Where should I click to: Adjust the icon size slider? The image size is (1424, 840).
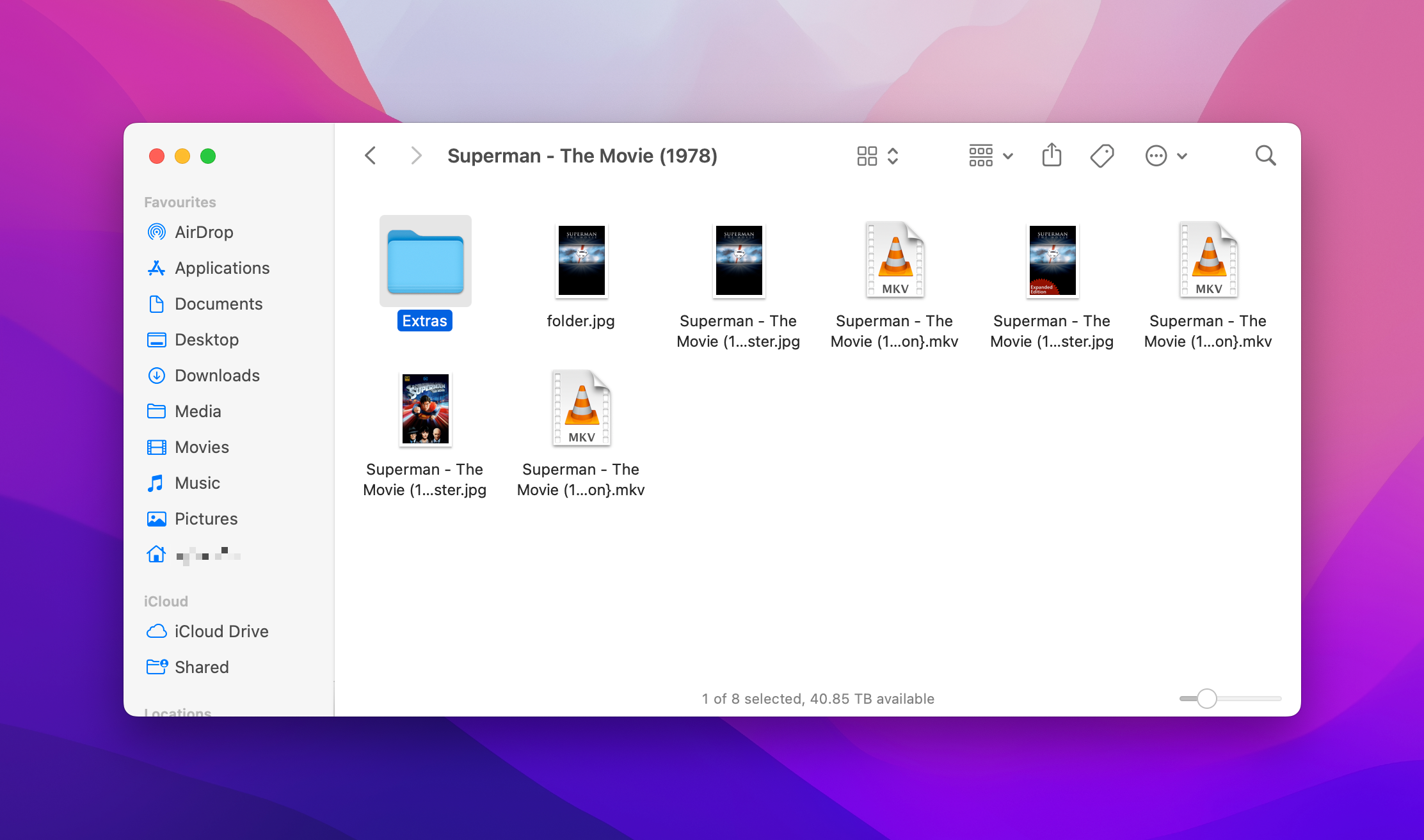click(x=1206, y=699)
